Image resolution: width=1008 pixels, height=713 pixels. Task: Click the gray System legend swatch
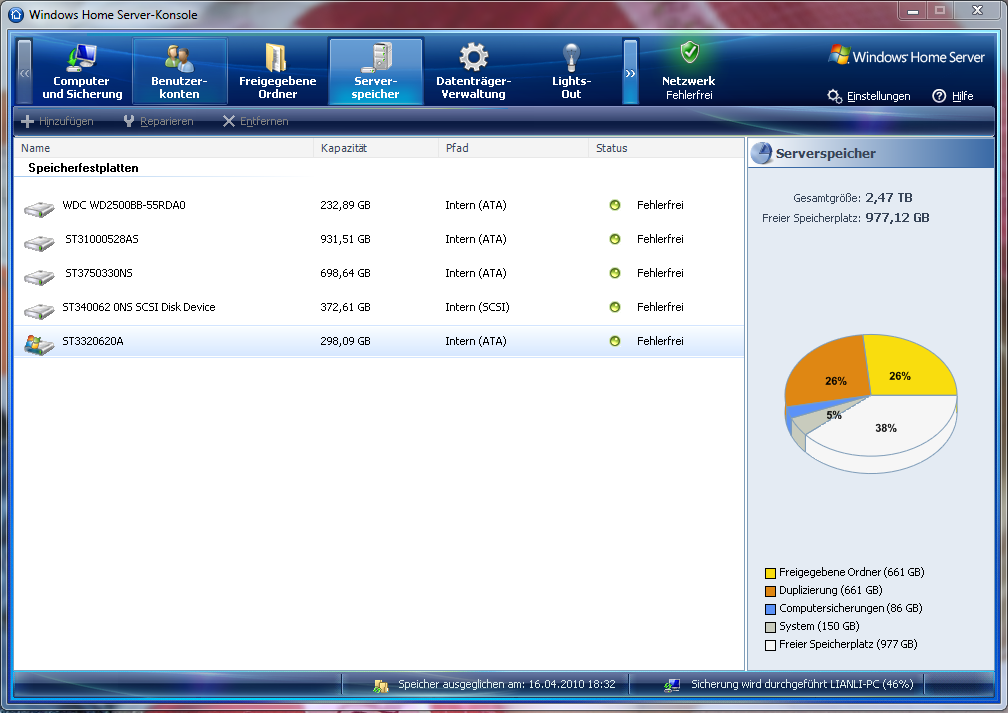[x=770, y=627]
